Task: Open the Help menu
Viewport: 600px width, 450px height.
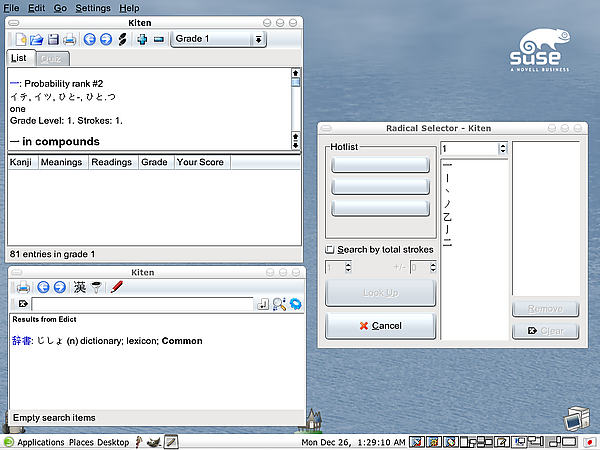Action: pos(129,8)
